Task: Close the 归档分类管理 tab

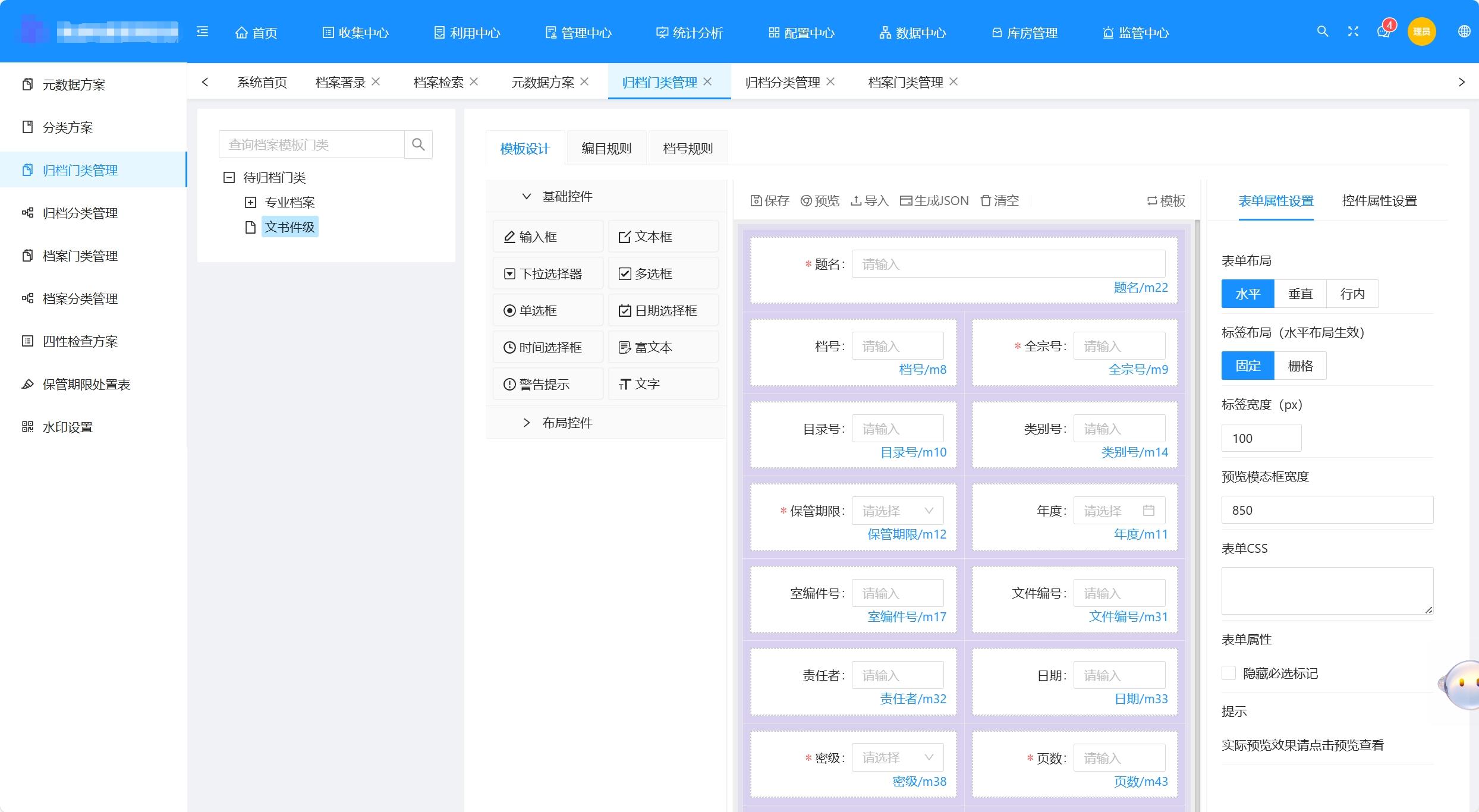Action: pyautogui.click(x=830, y=81)
